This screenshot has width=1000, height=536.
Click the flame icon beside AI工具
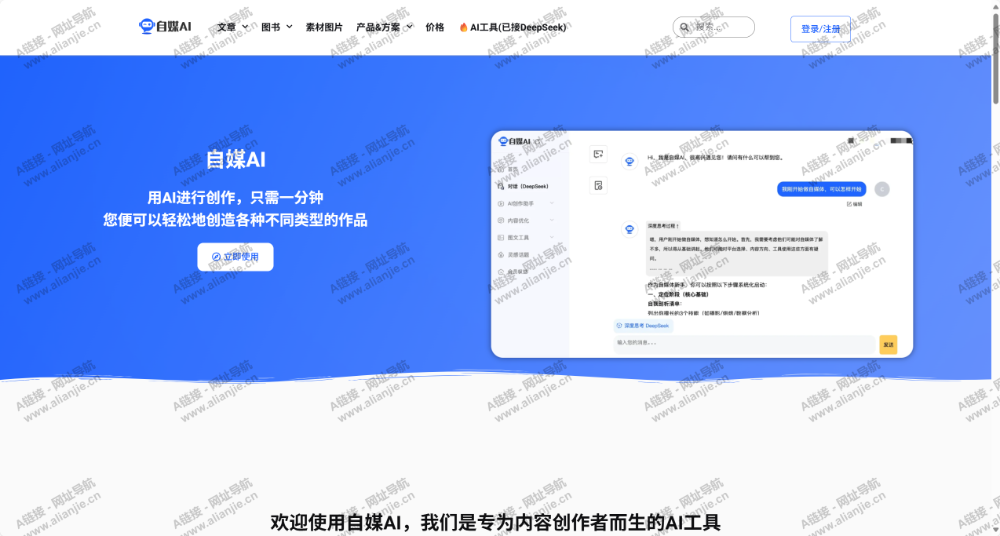click(x=464, y=27)
